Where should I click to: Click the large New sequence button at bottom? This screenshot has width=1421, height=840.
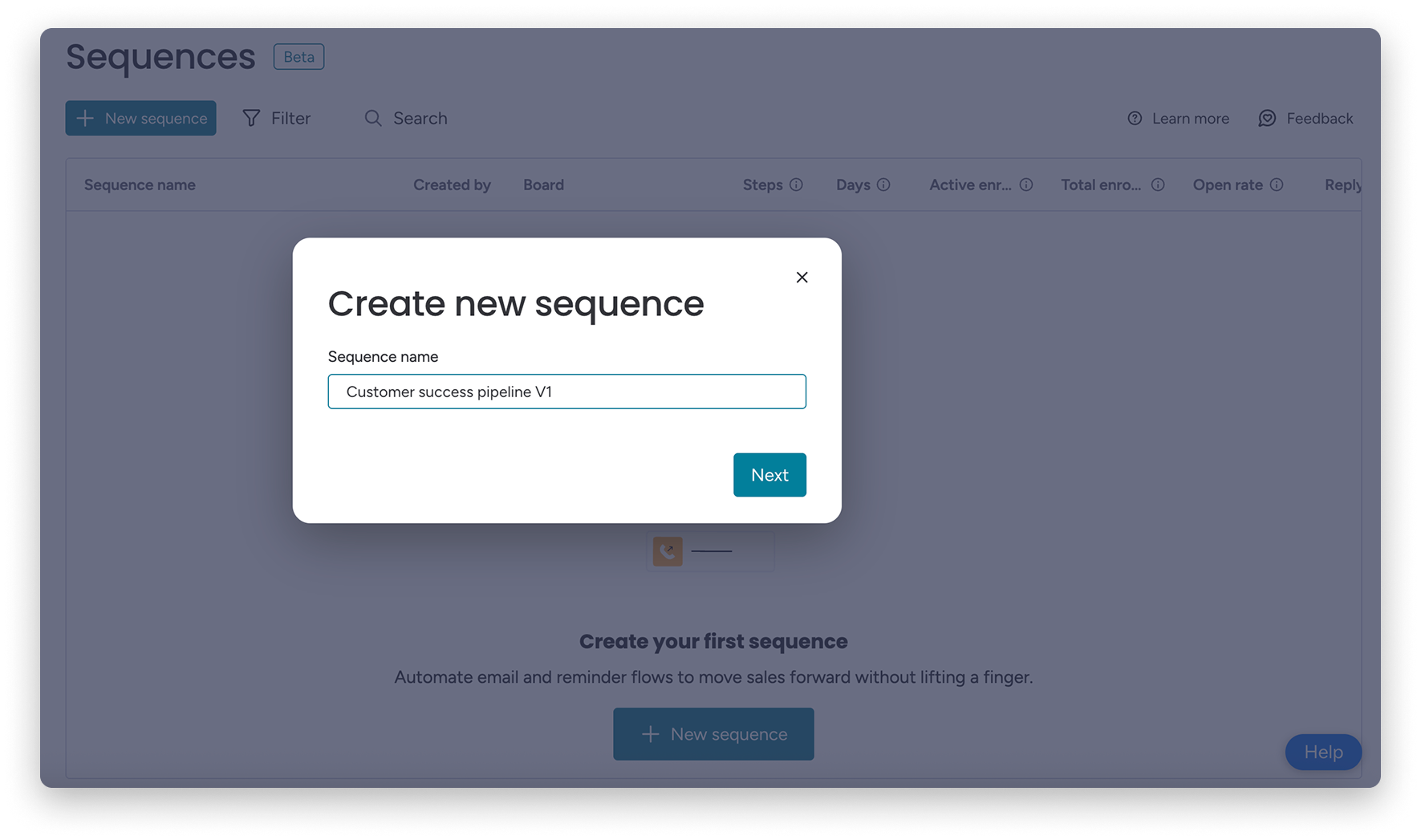tap(713, 734)
